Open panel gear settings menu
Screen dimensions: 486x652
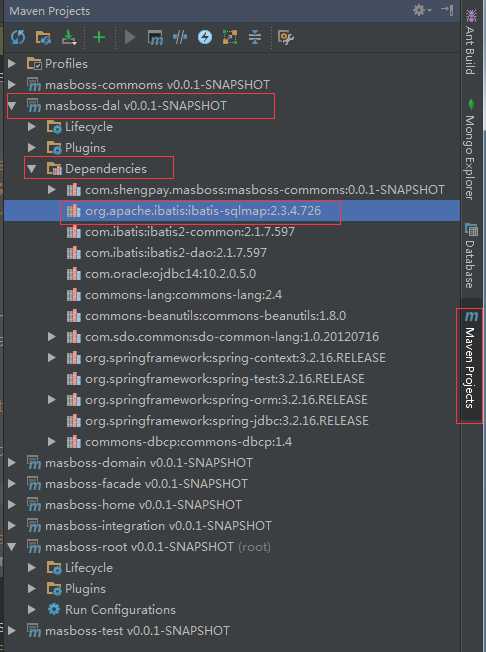click(421, 10)
